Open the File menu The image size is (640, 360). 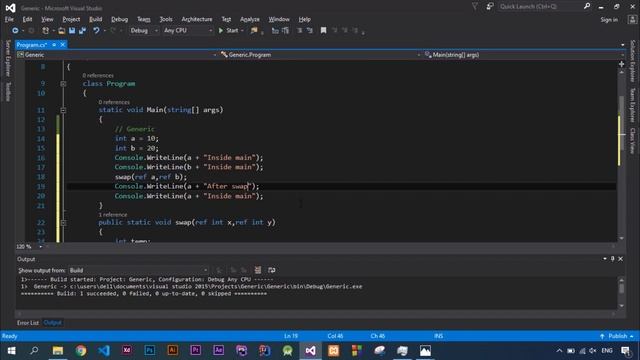pyautogui.click(x=9, y=19)
